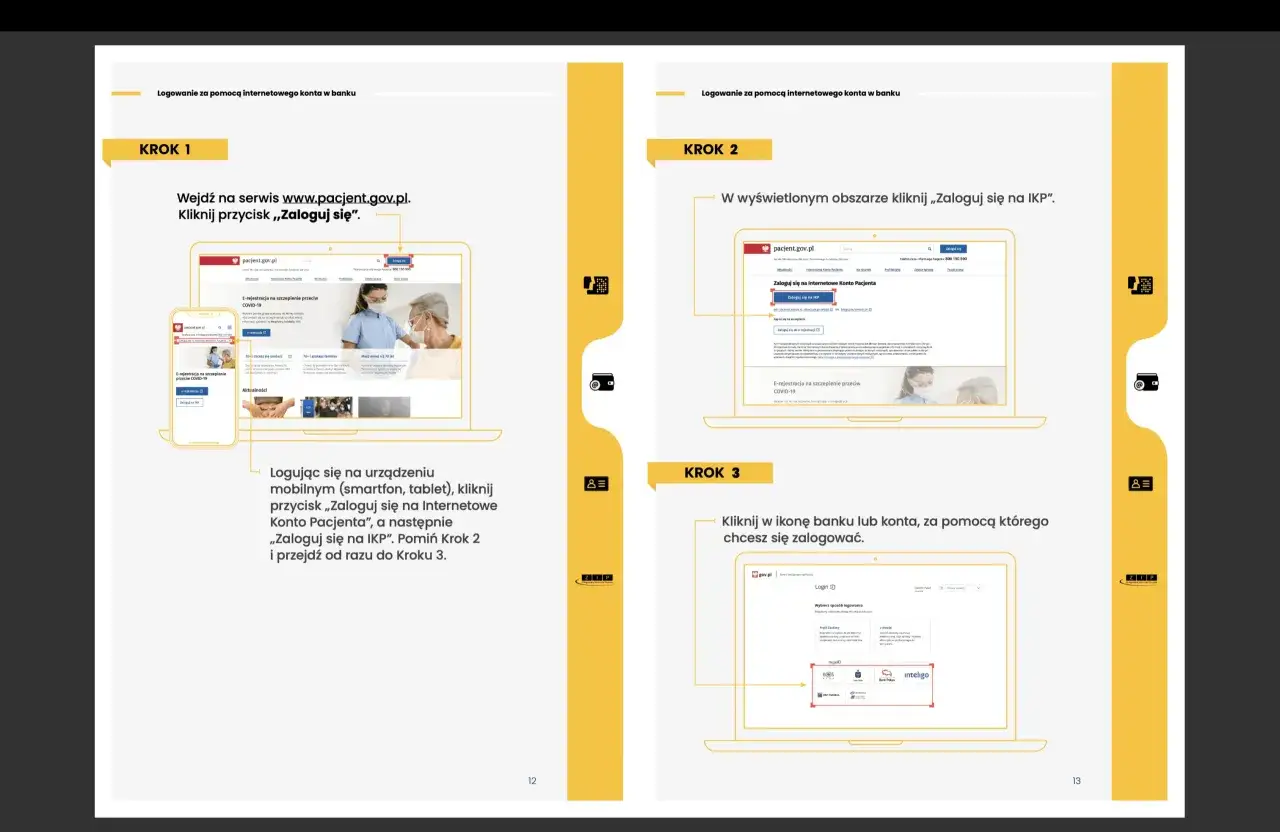Click the page 13 header "Logowanie za pomocą internetowego konta w banku"
This screenshot has width=1280, height=832.
coord(801,93)
